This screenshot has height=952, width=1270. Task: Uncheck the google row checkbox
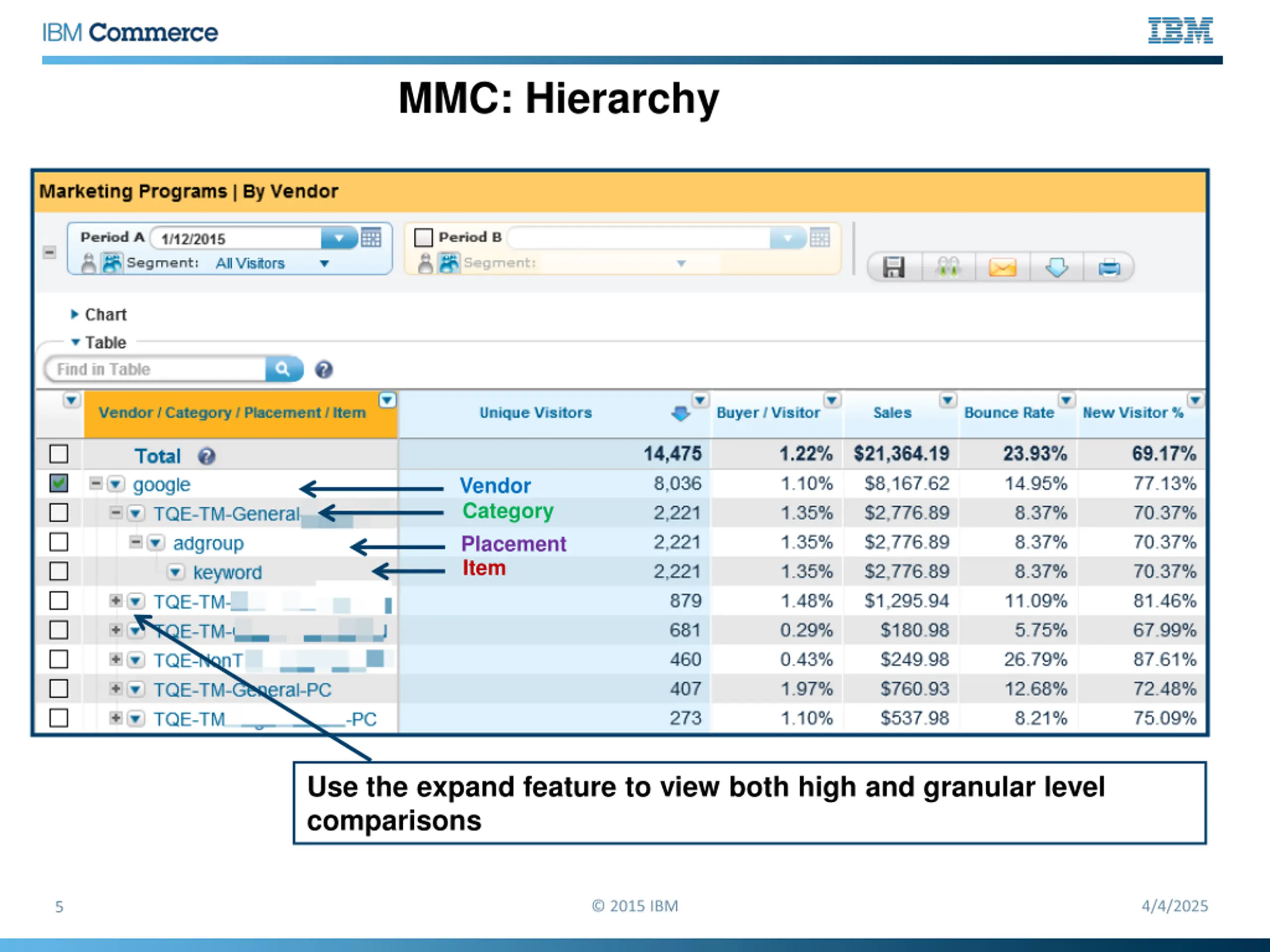(59, 483)
